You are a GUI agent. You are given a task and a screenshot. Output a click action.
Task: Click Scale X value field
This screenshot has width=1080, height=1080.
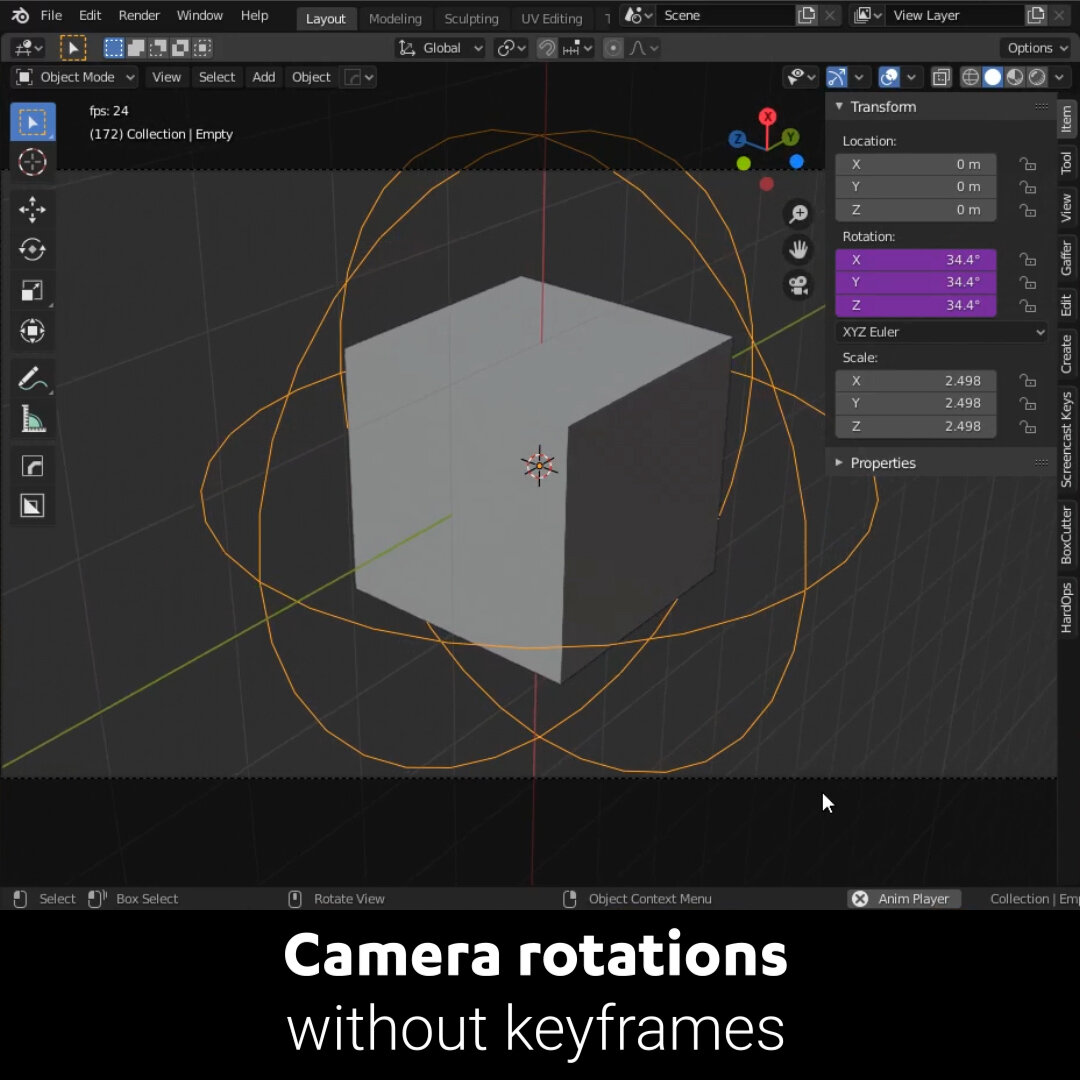(x=915, y=381)
